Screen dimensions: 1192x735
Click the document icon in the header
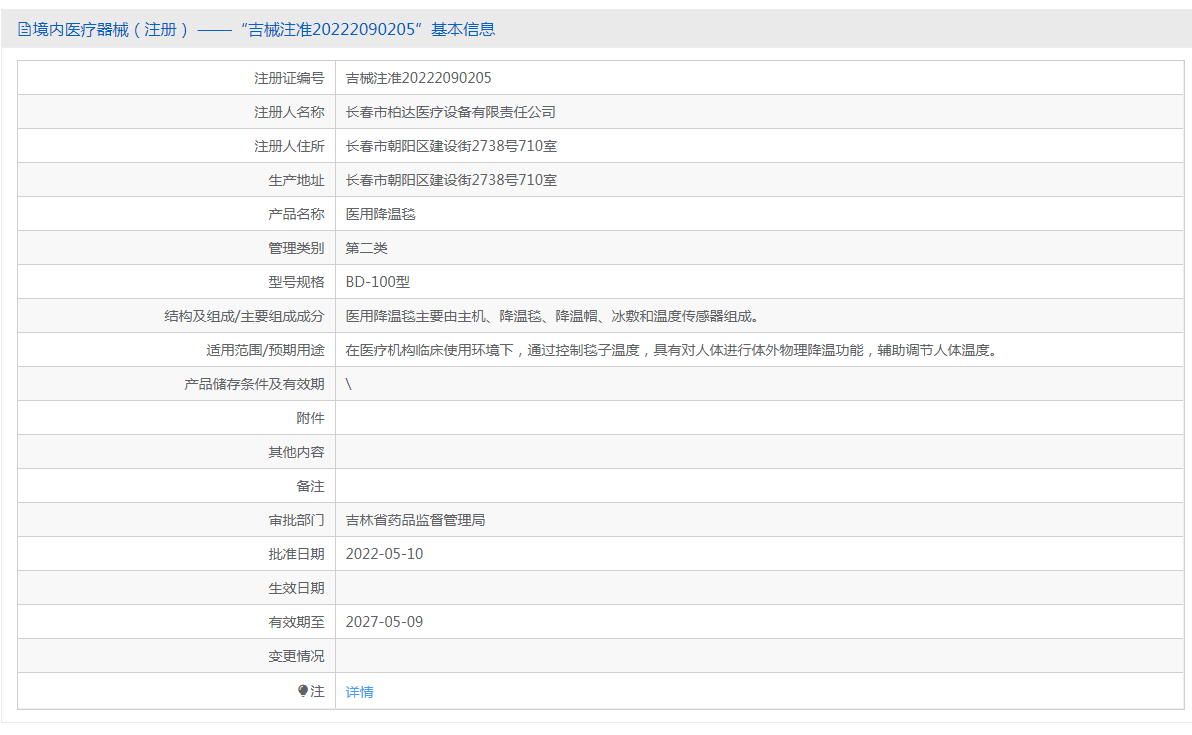click(24, 30)
